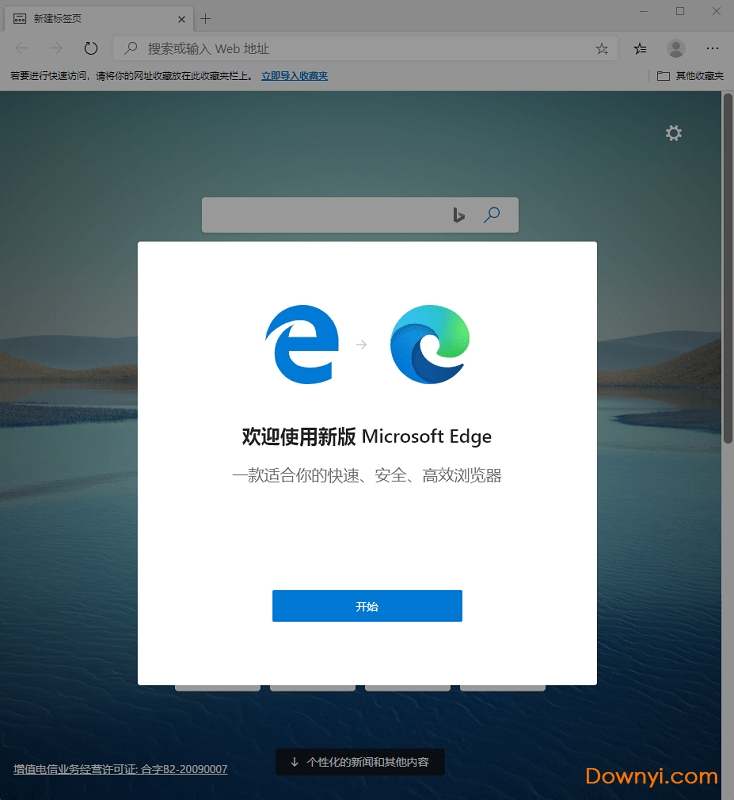Open a new tab with plus button
Viewport: 734px width, 800px height.
click(206, 19)
